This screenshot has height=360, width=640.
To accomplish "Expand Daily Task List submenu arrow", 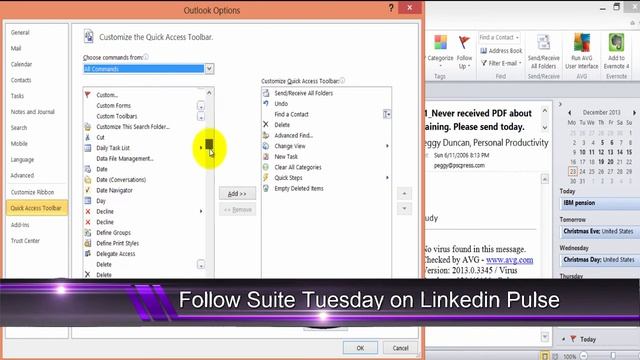I will point(200,148).
